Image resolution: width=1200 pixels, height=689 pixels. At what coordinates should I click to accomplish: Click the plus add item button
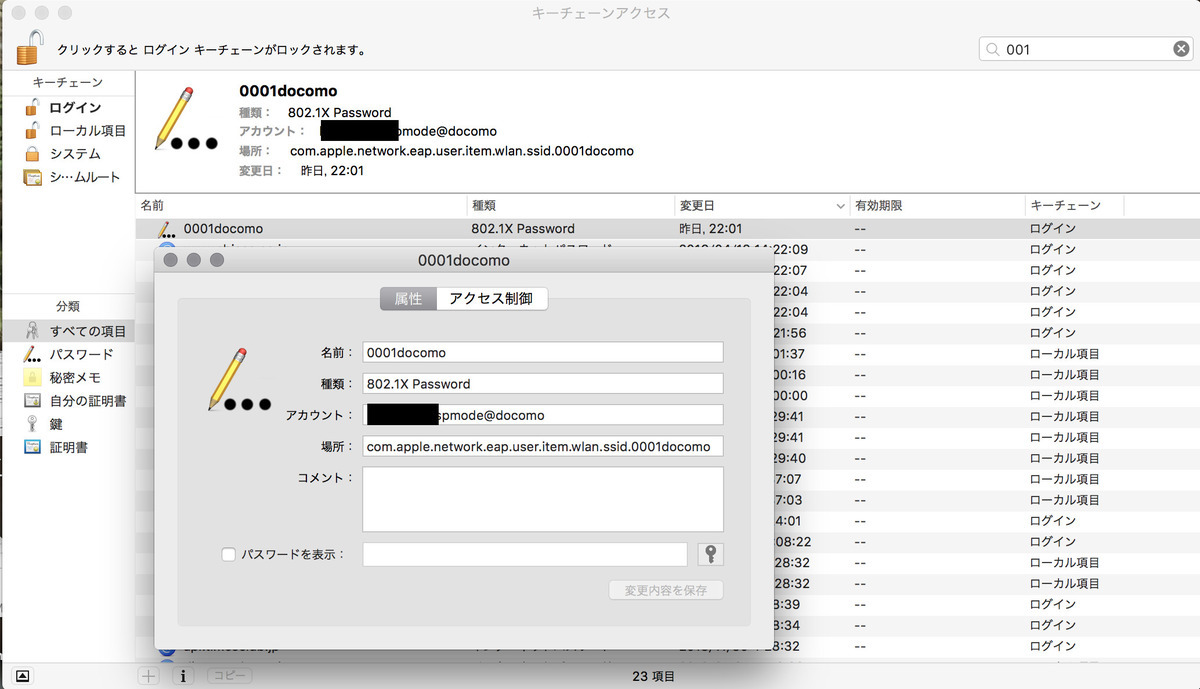click(149, 676)
